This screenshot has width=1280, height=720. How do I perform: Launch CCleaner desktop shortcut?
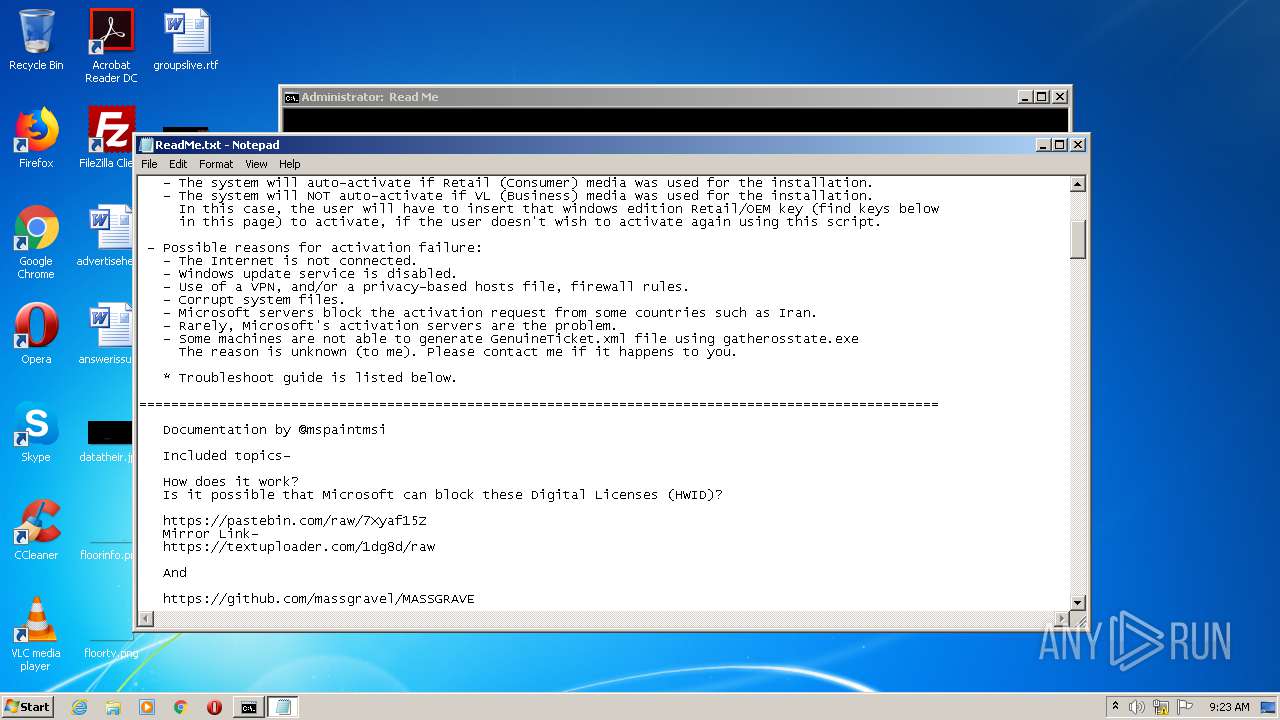(x=36, y=530)
